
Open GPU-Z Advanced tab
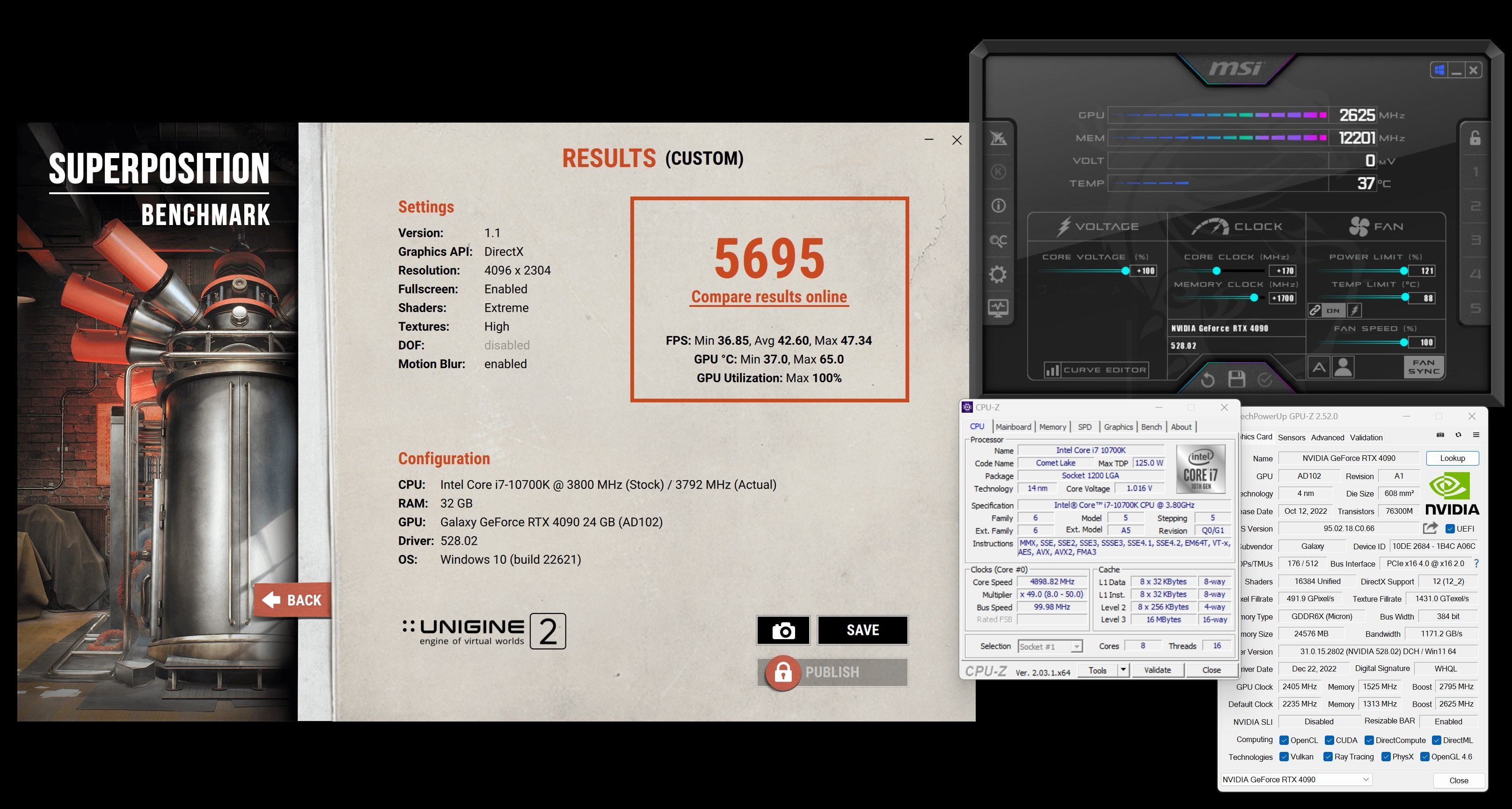click(x=1327, y=437)
